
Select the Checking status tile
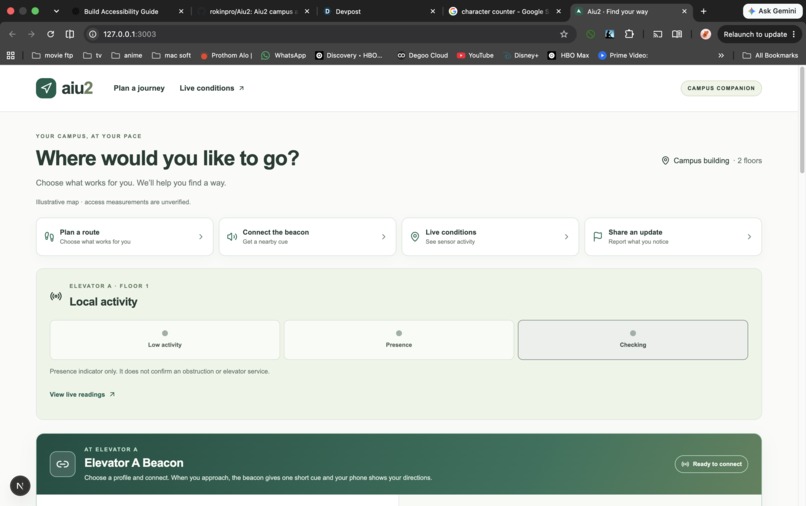point(633,339)
